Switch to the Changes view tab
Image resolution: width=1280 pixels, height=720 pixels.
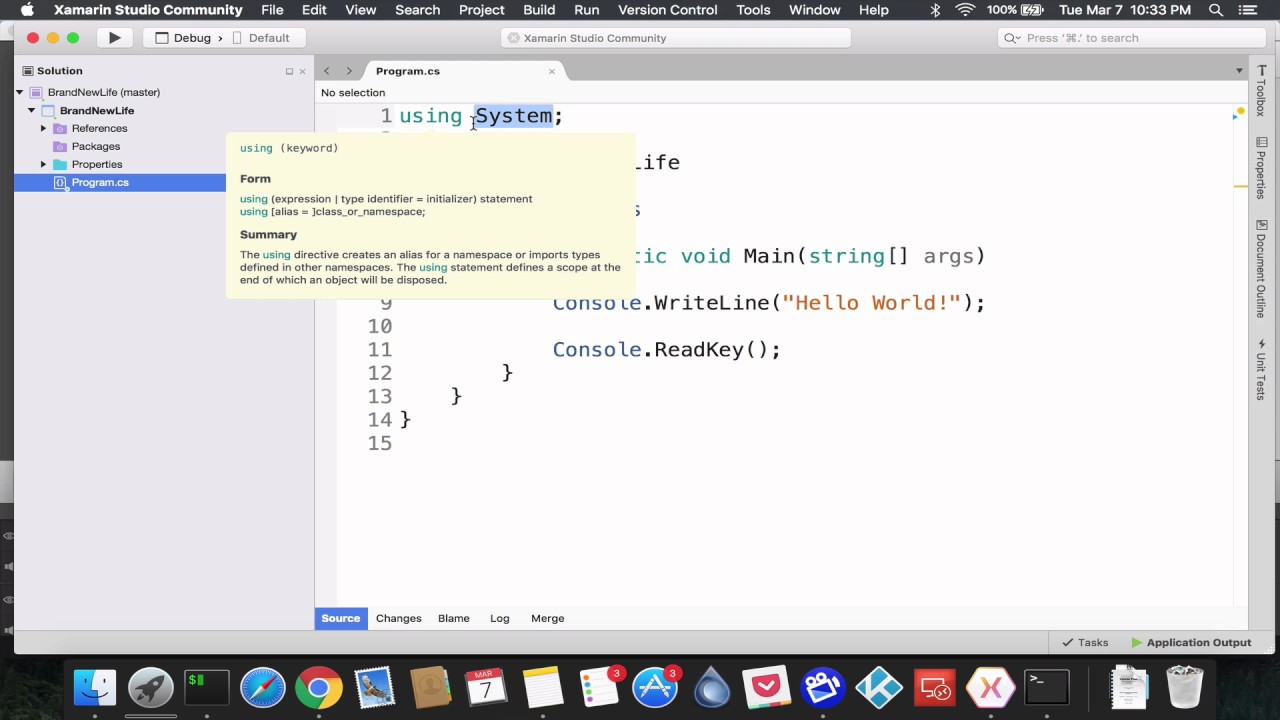[x=399, y=618]
